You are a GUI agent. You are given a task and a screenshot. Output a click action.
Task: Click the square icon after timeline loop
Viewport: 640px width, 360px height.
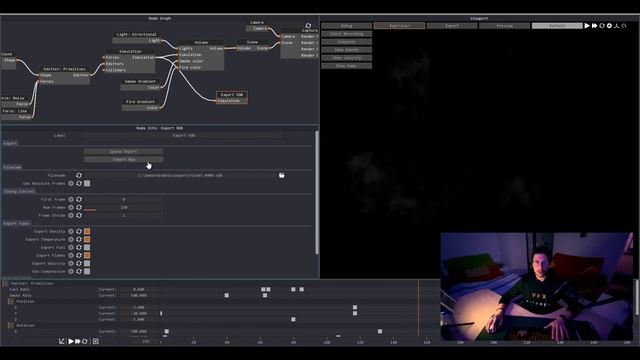(x=96, y=341)
